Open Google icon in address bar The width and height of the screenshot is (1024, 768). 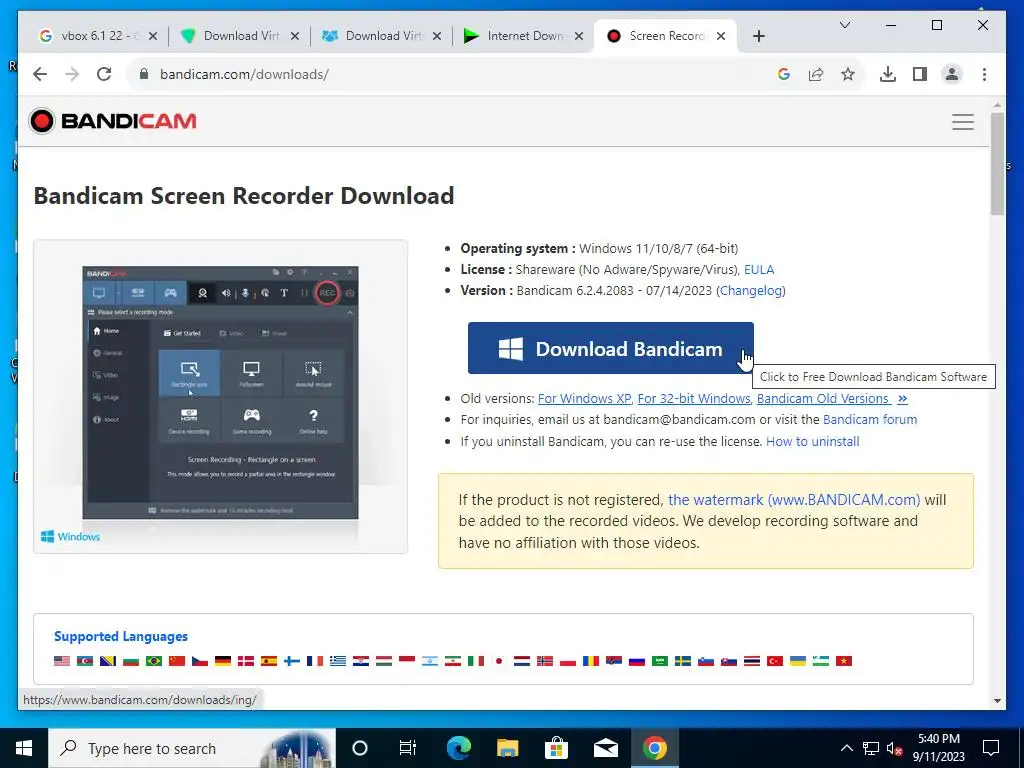[x=784, y=74]
